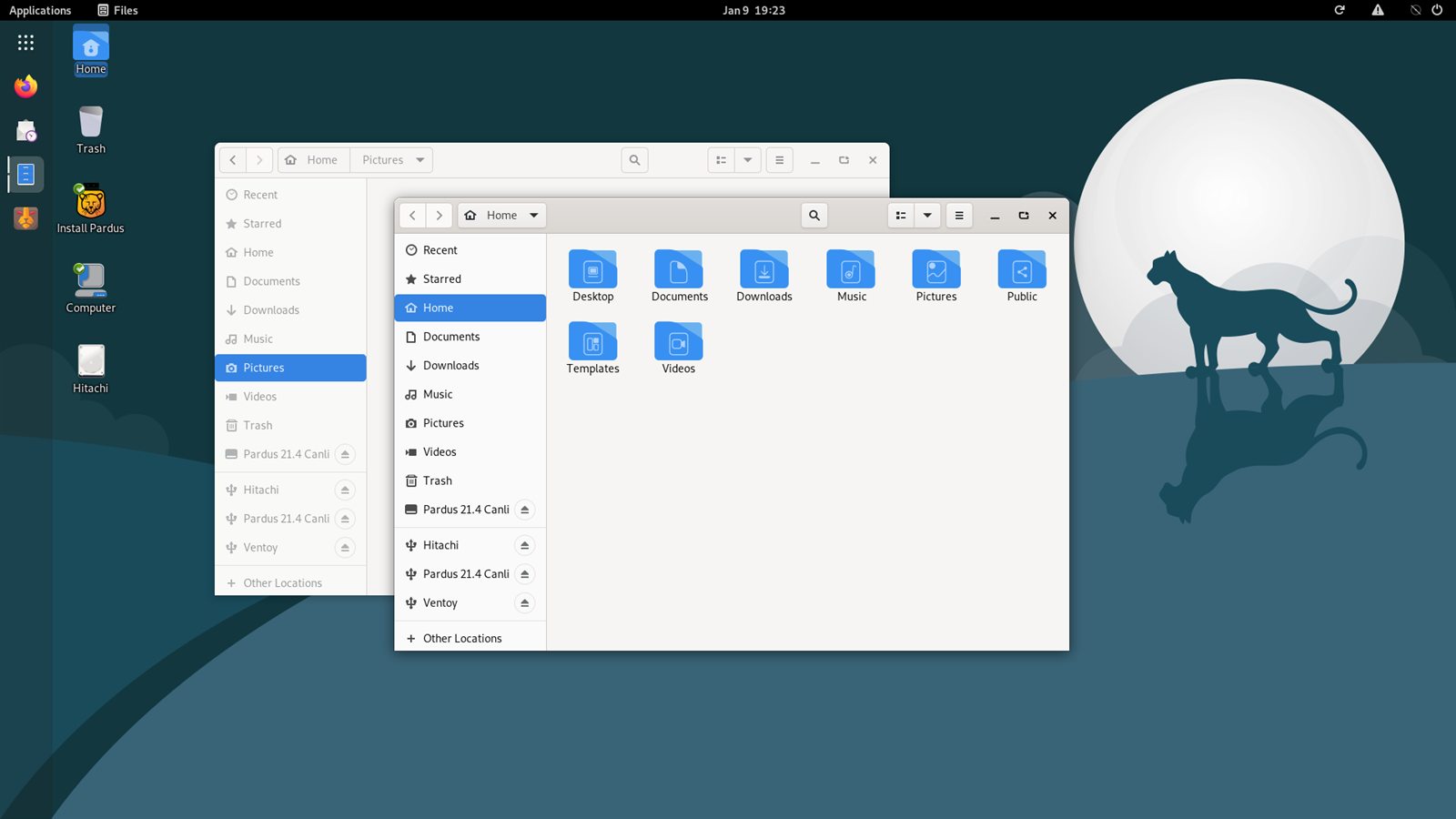Screen dimensions: 1456x819
Task: Open the Files app menu in the top bar
Action: click(117, 10)
